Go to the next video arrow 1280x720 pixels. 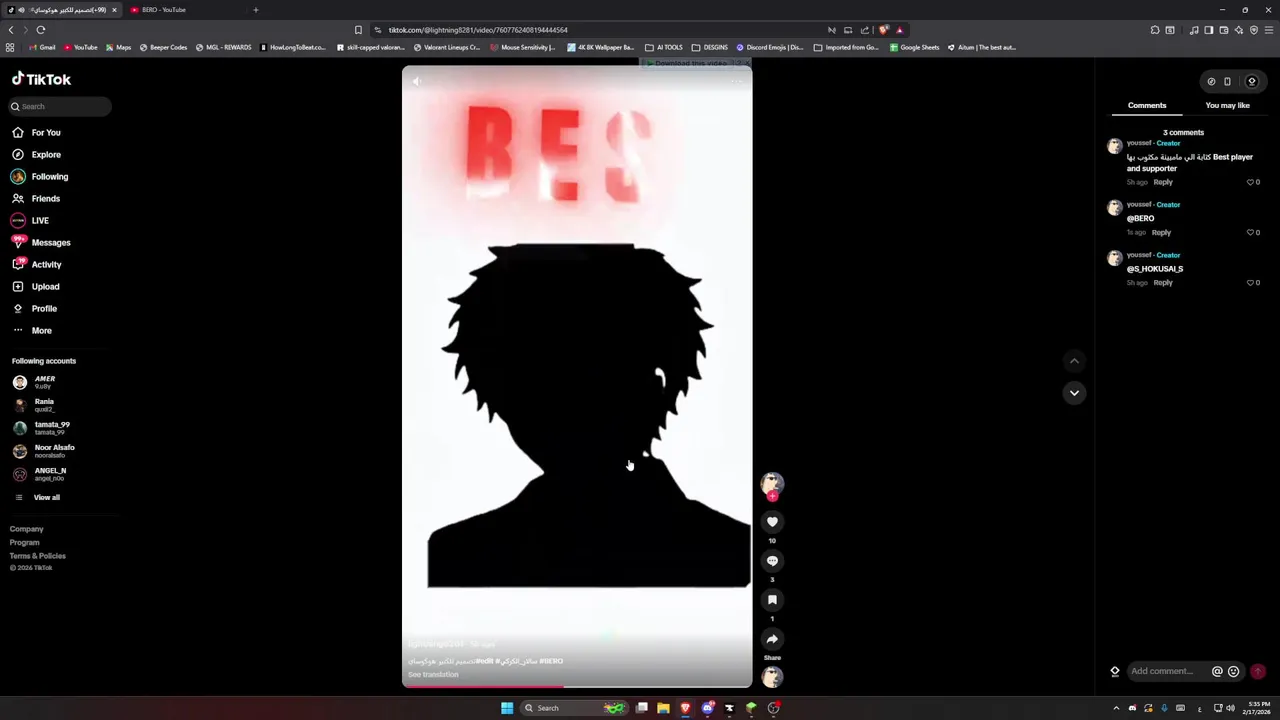[x=1074, y=393]
